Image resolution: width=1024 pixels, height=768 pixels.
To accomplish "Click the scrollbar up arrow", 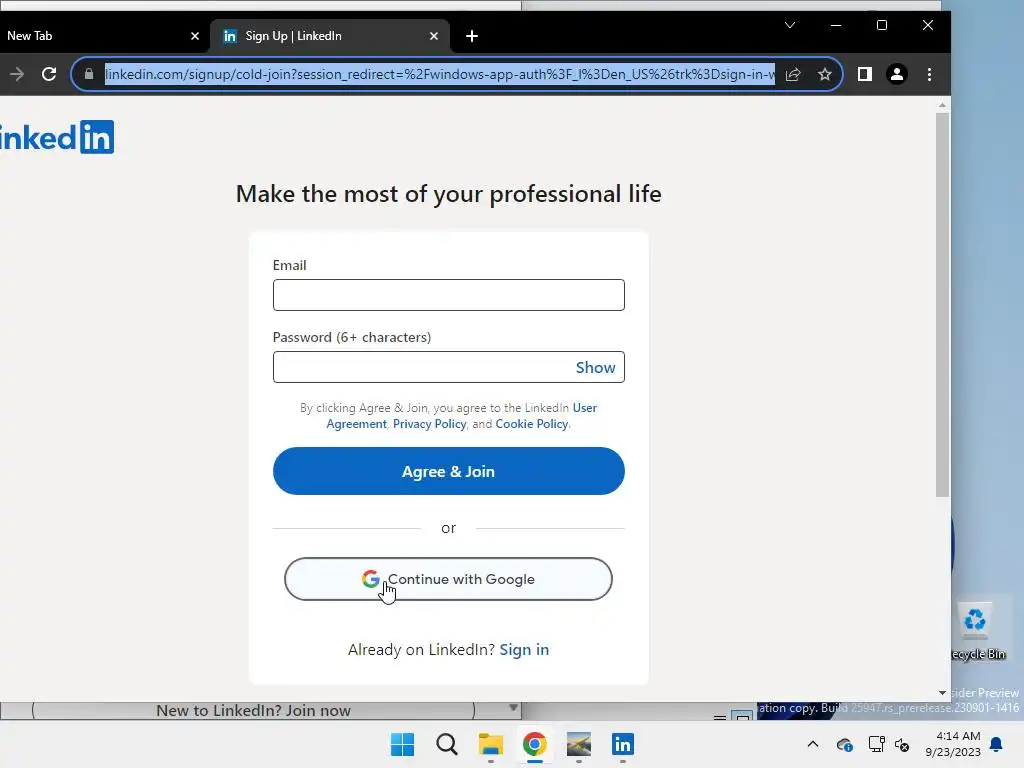I will pos(942,104).
